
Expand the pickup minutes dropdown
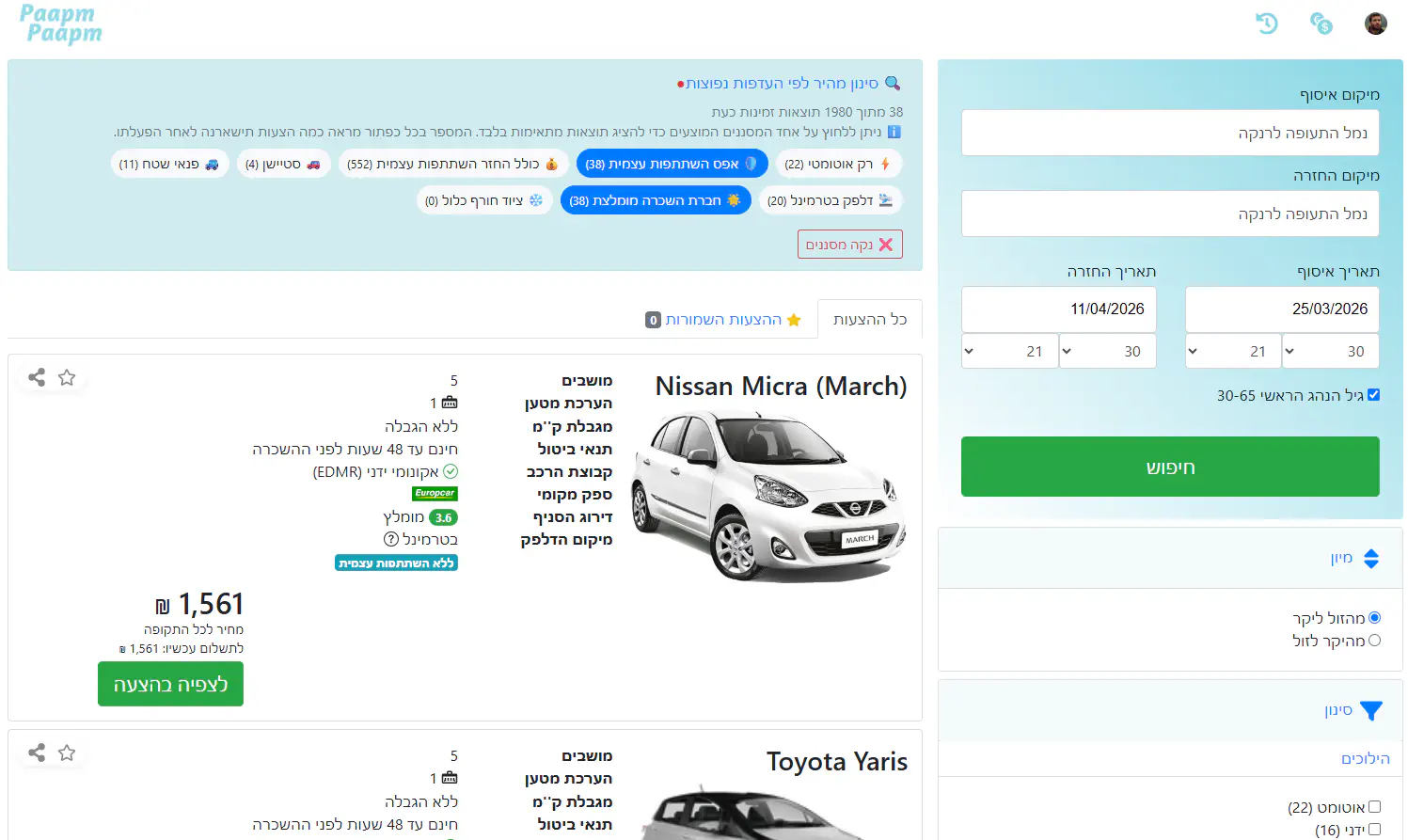coord(1332,351)
